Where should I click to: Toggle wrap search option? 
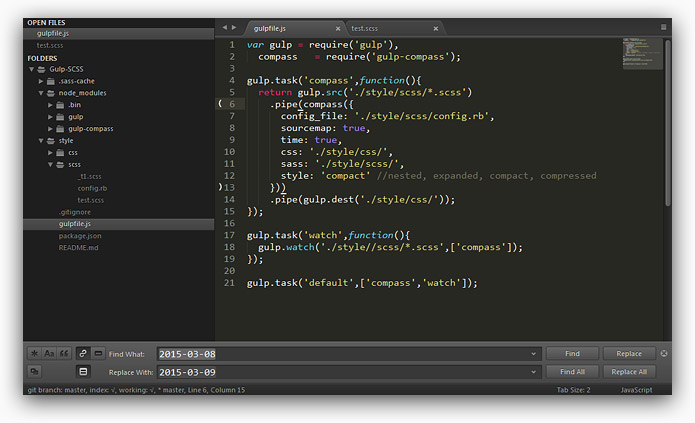[83, 353]
